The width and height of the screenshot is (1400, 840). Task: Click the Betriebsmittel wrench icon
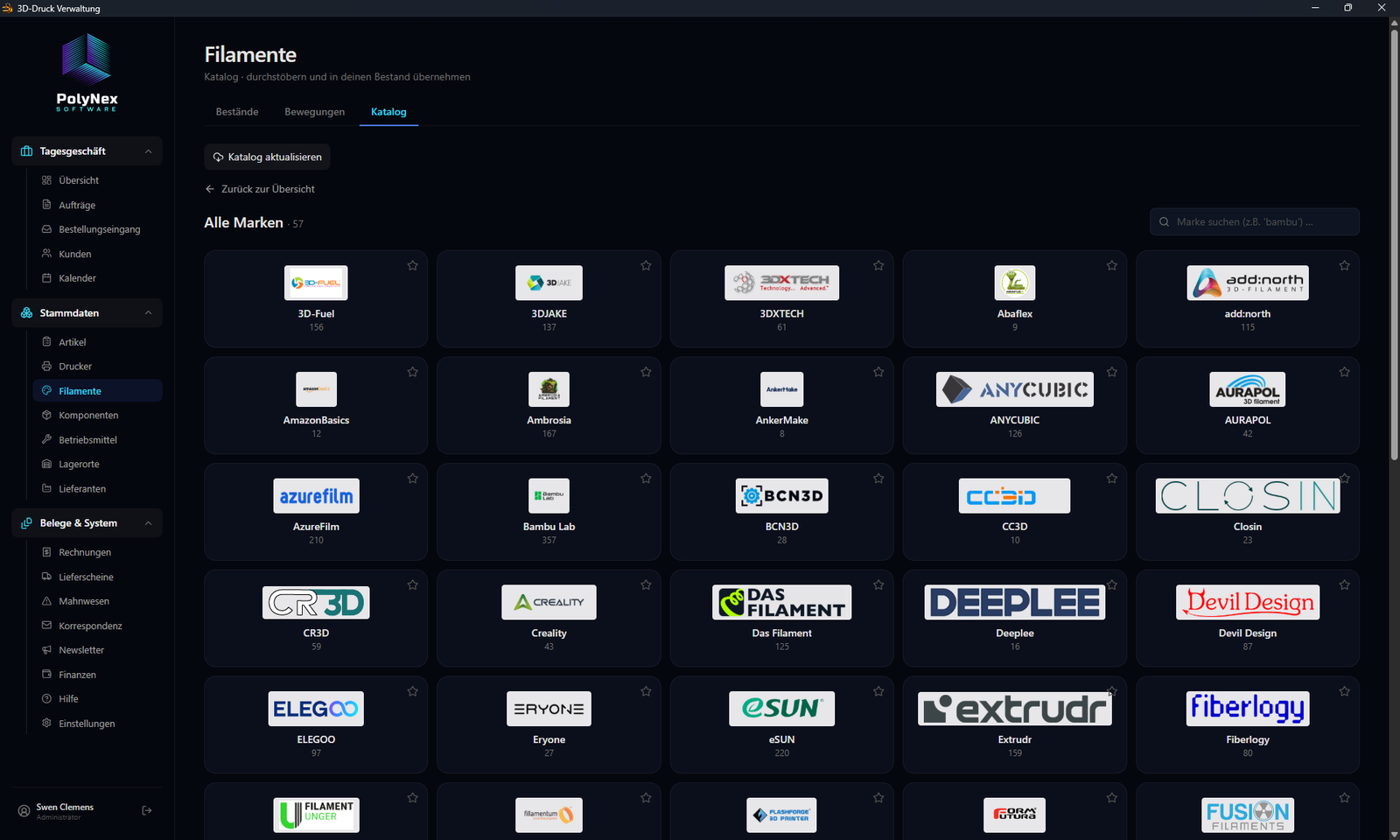(46, 440)
